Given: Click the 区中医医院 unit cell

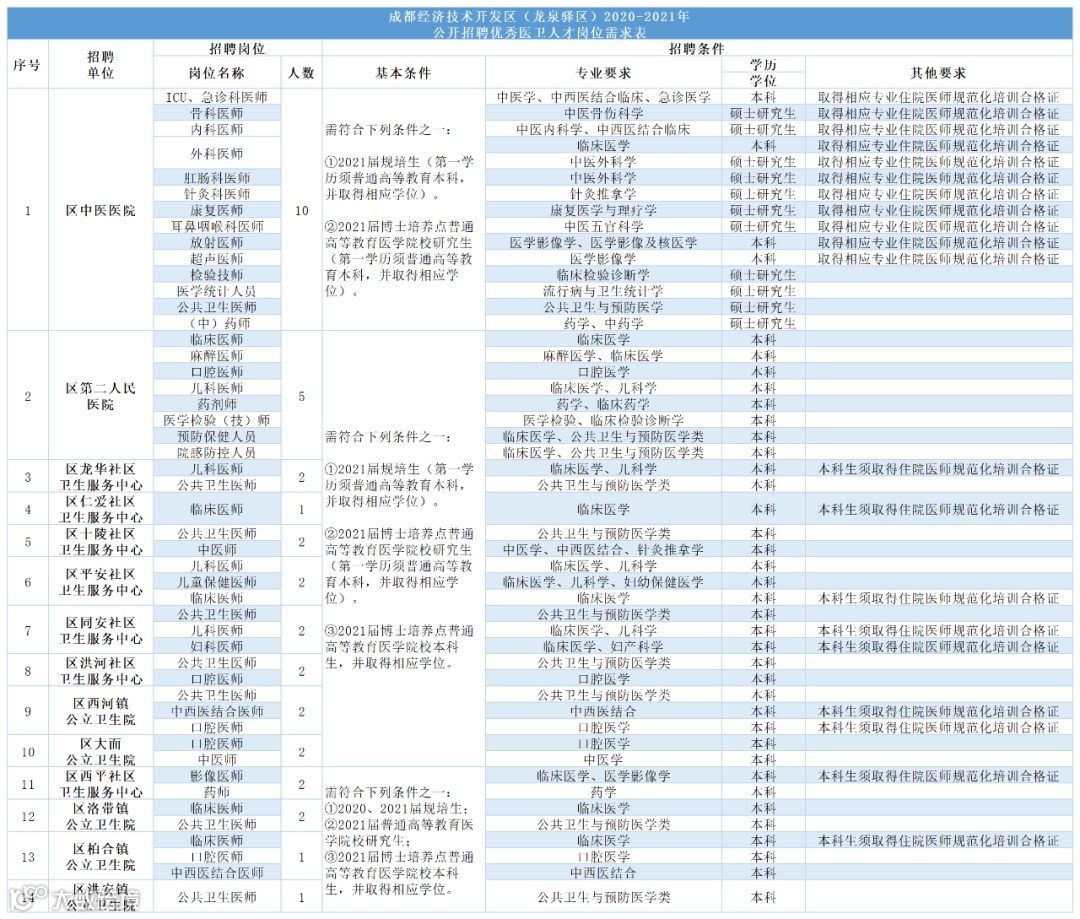Looking at the screenshot, I should click(101, 210).
